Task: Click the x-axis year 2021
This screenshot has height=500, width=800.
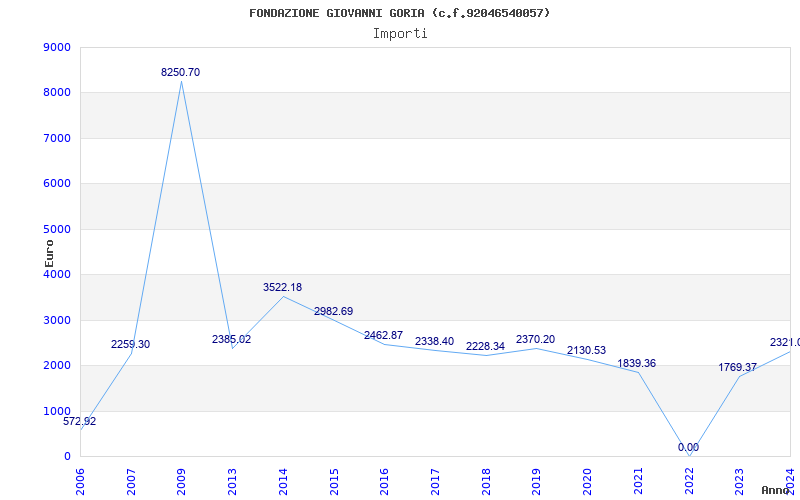Action: [638, 482]
